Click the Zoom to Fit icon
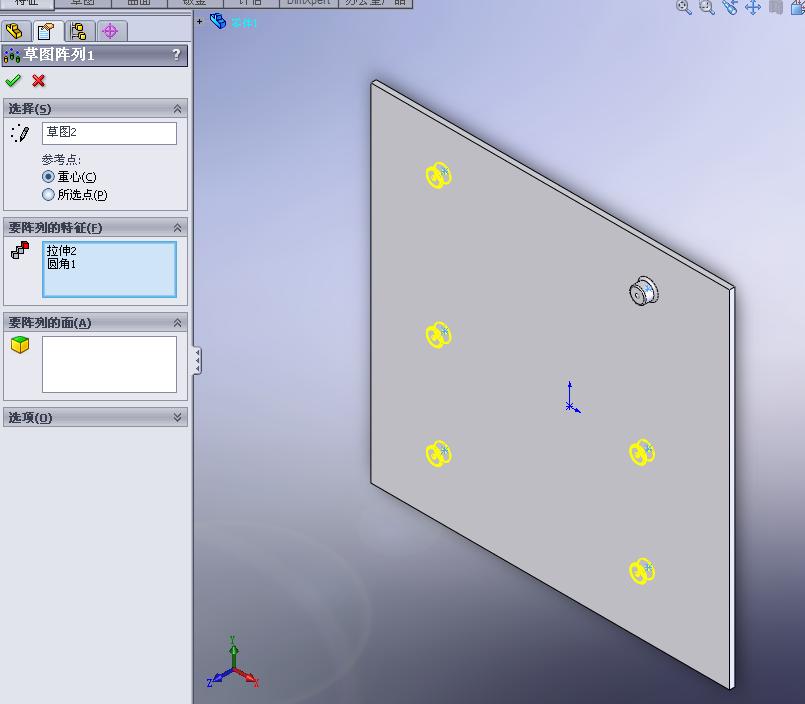 [x=684, y=7]
